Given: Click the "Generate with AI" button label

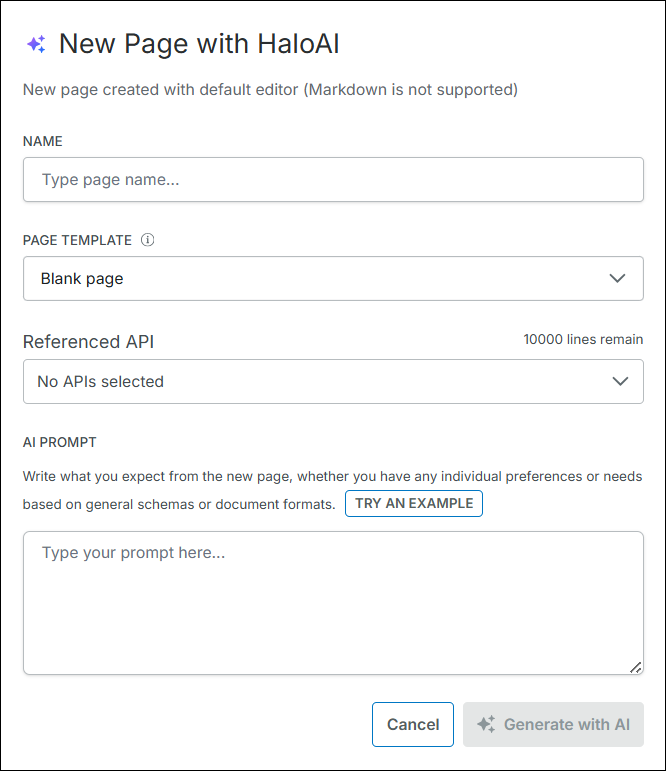Looking at the screenshot, I should [567, 725].
